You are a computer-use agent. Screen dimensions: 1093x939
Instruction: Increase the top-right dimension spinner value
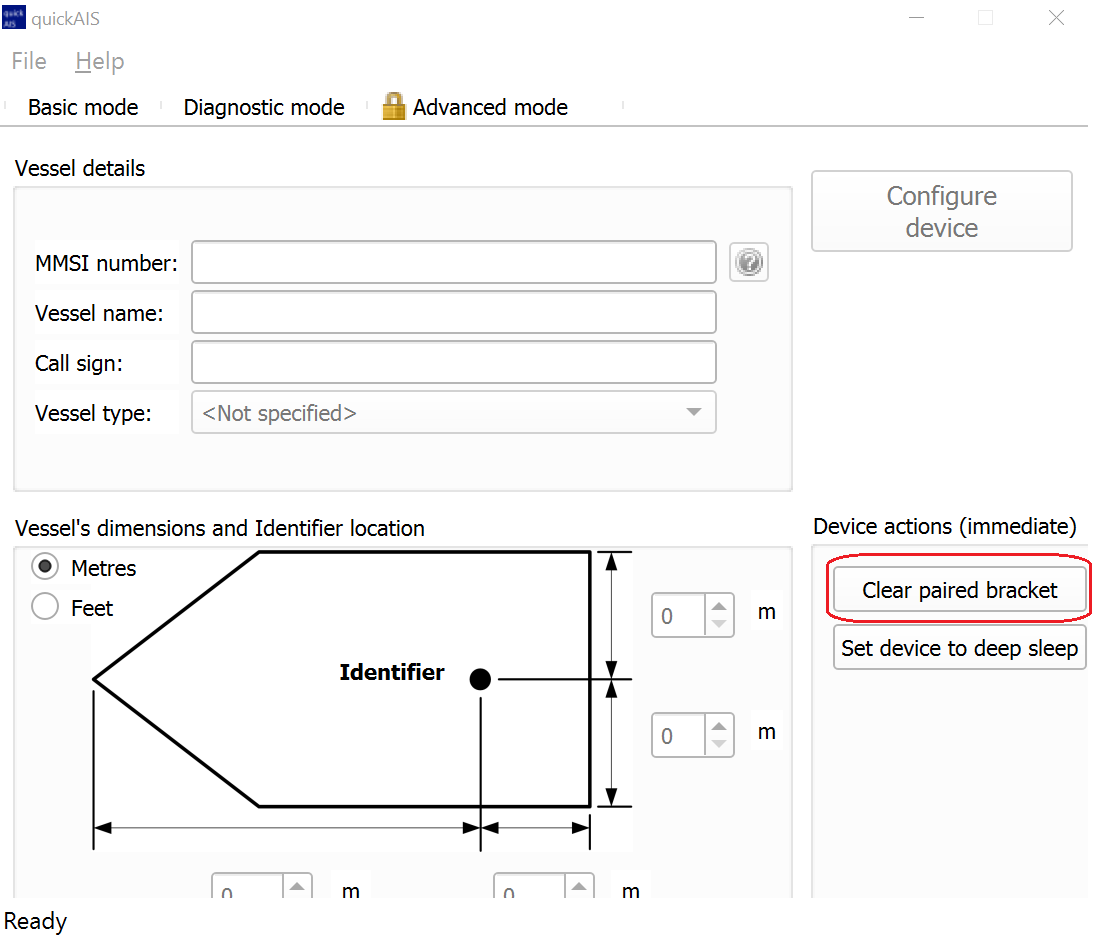(718, 605)
